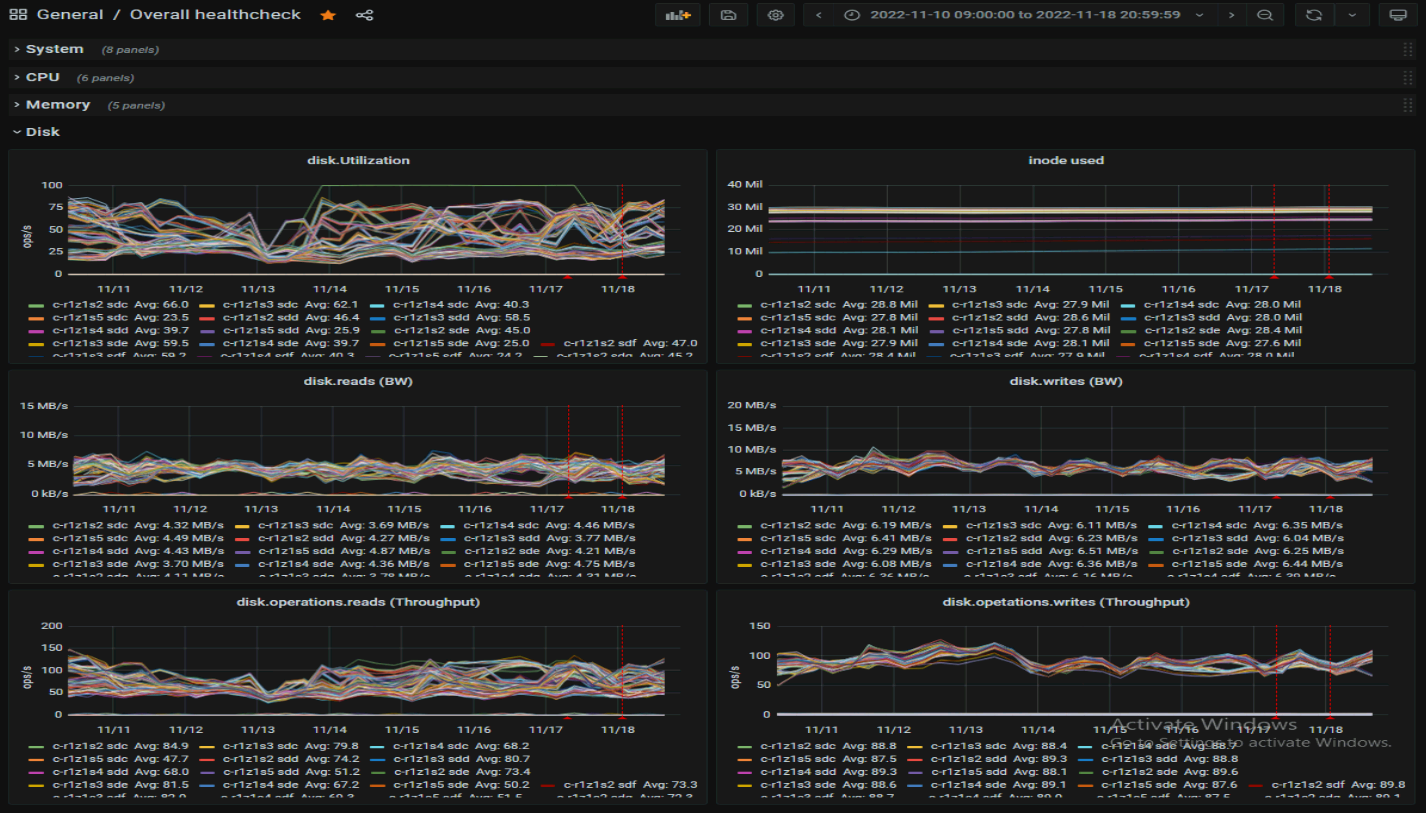Image resolution: width=1426 pixels, height=813 pixels.
Task: Refresh the dashboard
Action: tap(1314, 15)
